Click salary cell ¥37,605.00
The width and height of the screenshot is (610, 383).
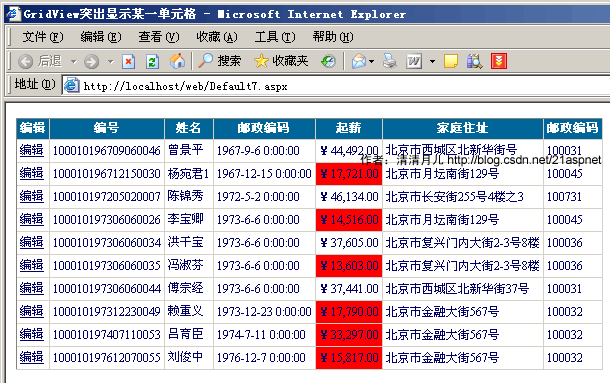pos(349,242)
